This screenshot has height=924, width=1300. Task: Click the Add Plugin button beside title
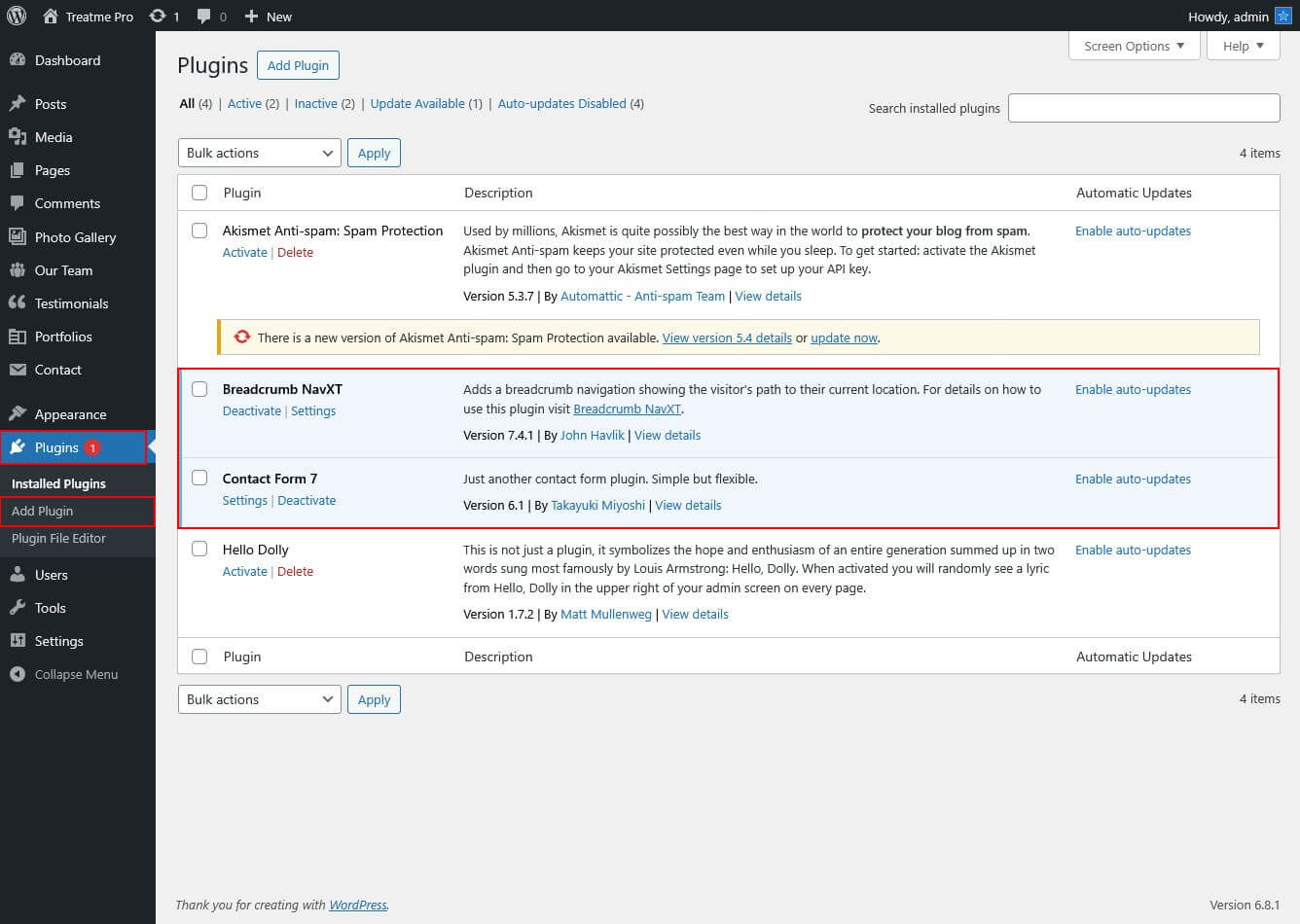coord(298,65)
